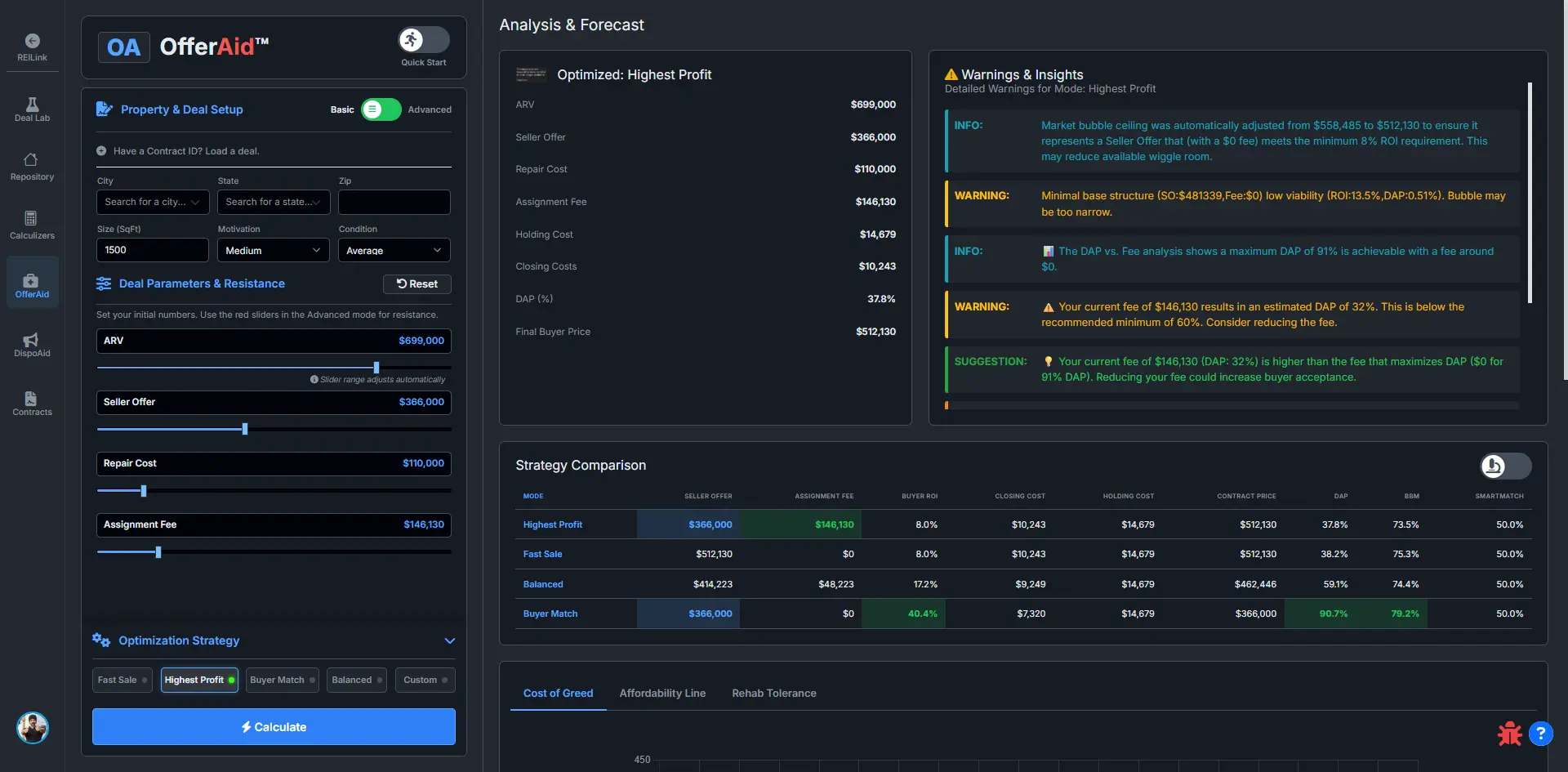Click the warning icon in the current fee warning
This screenshot has width=1568, height=772.
pos(1048,307)
